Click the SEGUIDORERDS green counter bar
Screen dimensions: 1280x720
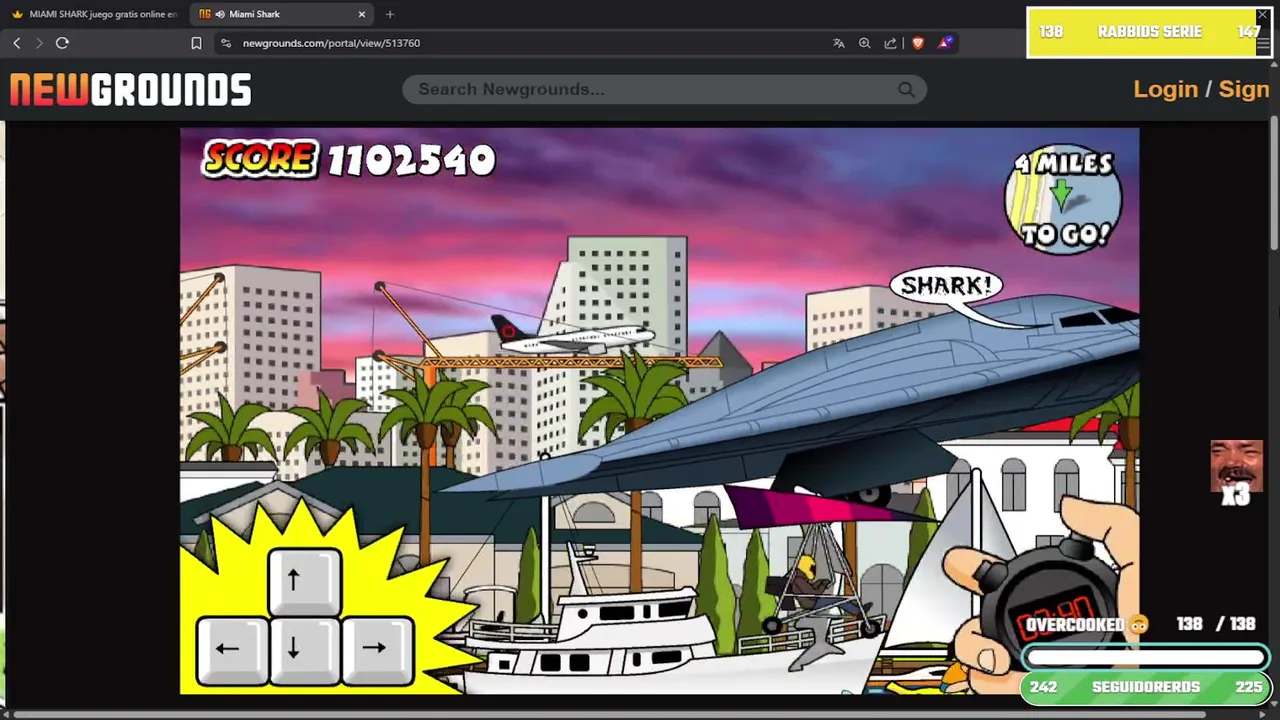[1145, 687]
